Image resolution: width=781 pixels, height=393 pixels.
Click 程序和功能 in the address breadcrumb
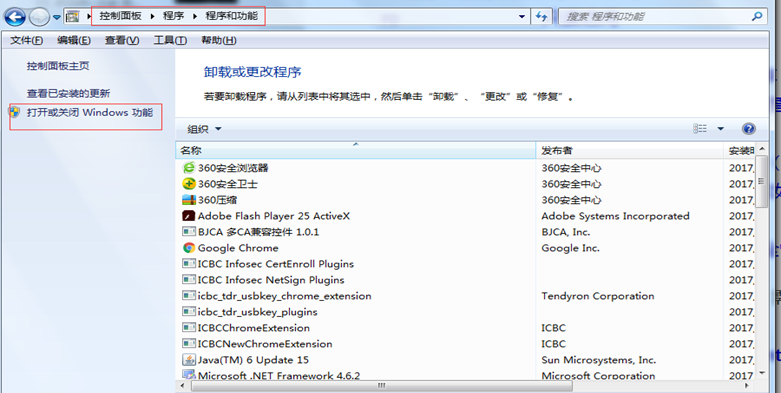coord(232,16)
